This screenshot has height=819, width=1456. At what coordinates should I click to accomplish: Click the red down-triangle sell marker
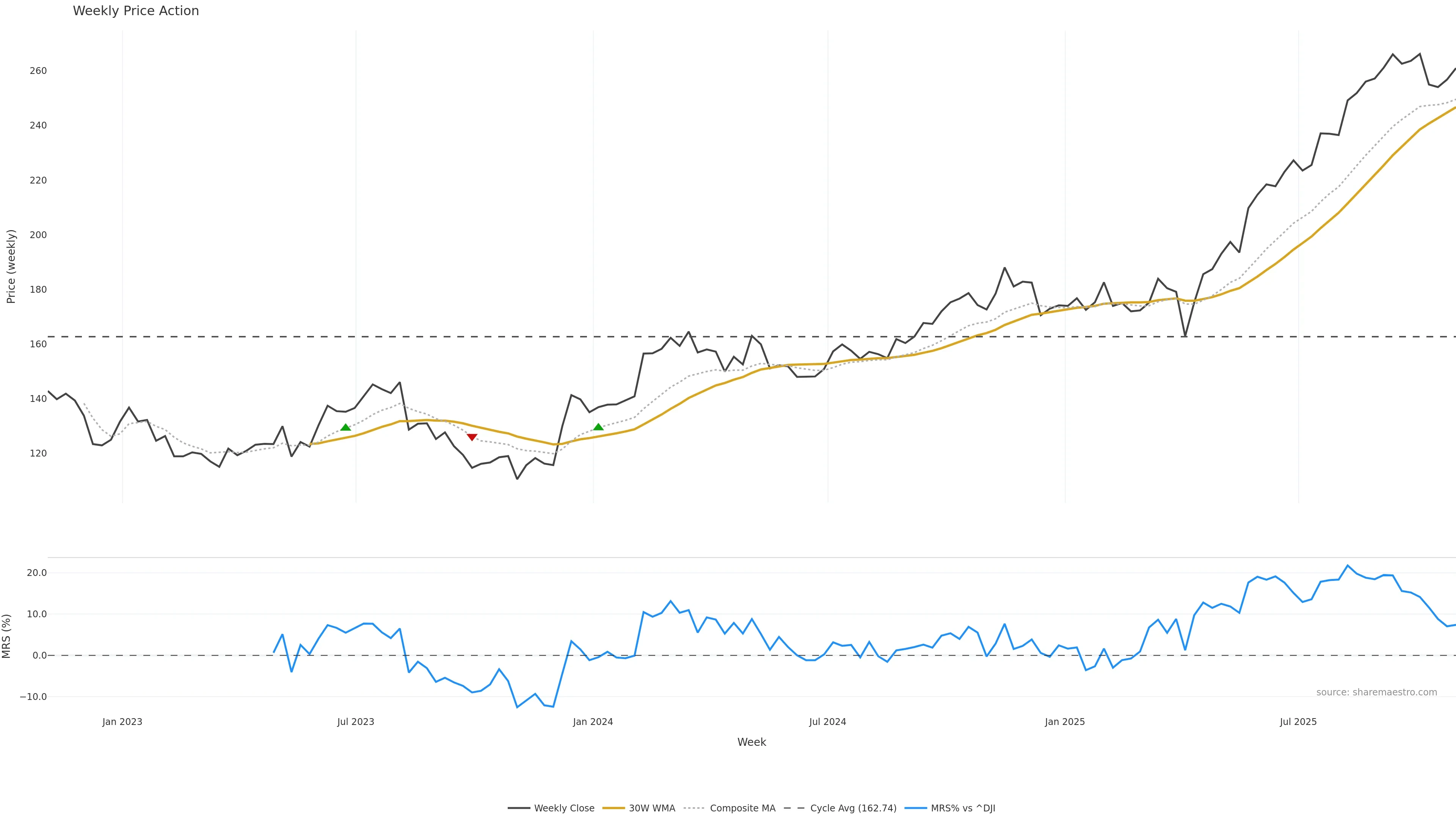tap(472, 437)
